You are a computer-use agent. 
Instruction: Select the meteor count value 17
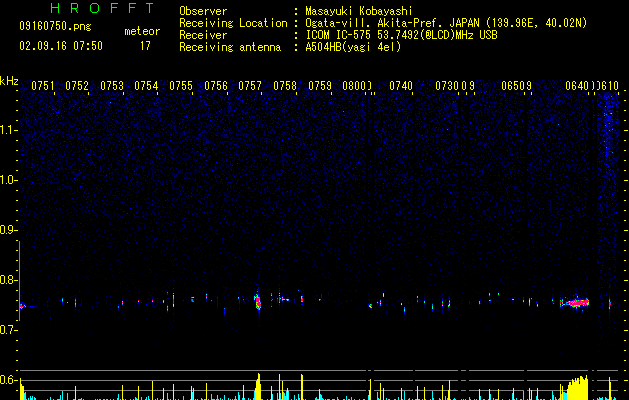(x=145, y=46)
